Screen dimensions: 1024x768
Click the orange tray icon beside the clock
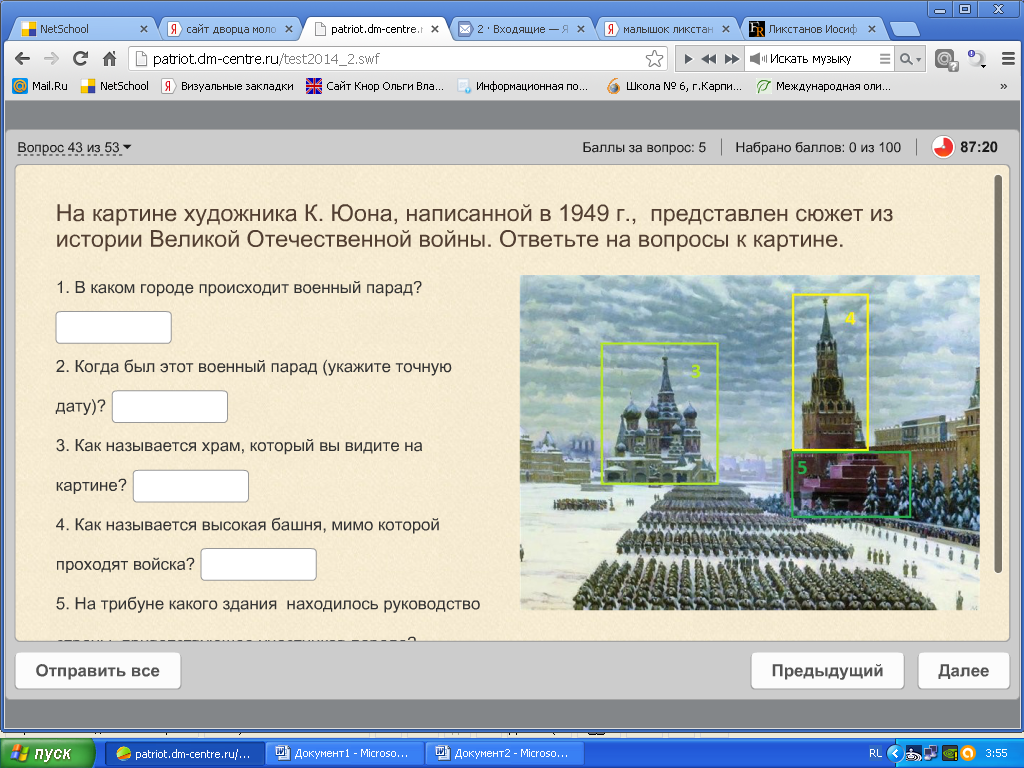(968, 754)
